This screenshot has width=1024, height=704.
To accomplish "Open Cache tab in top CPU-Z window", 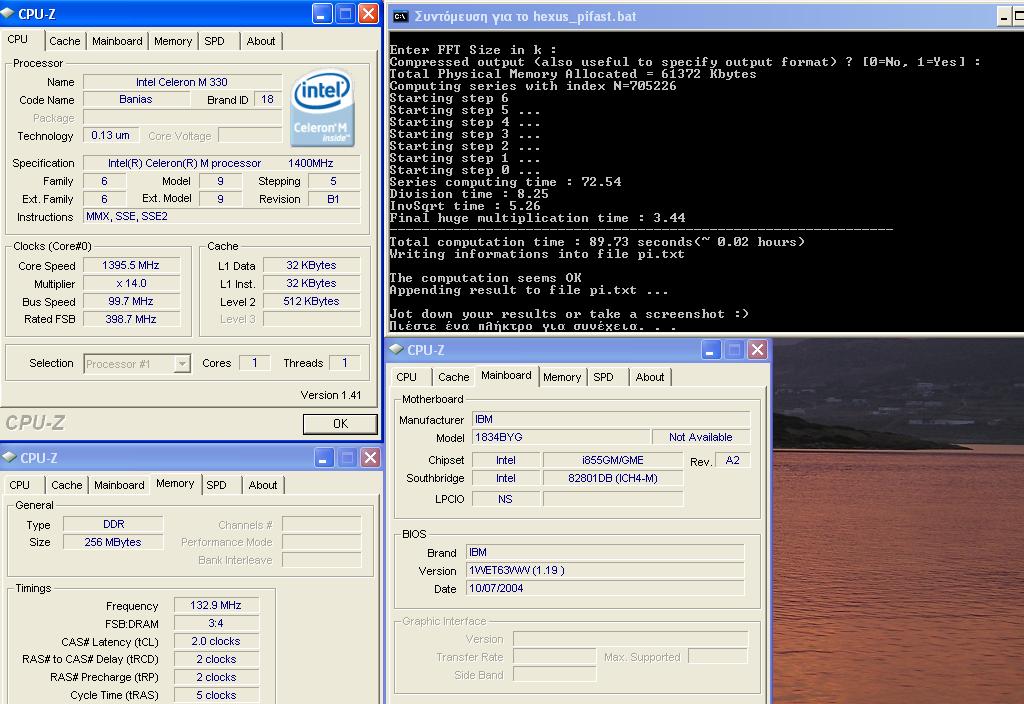I will 65,41.
